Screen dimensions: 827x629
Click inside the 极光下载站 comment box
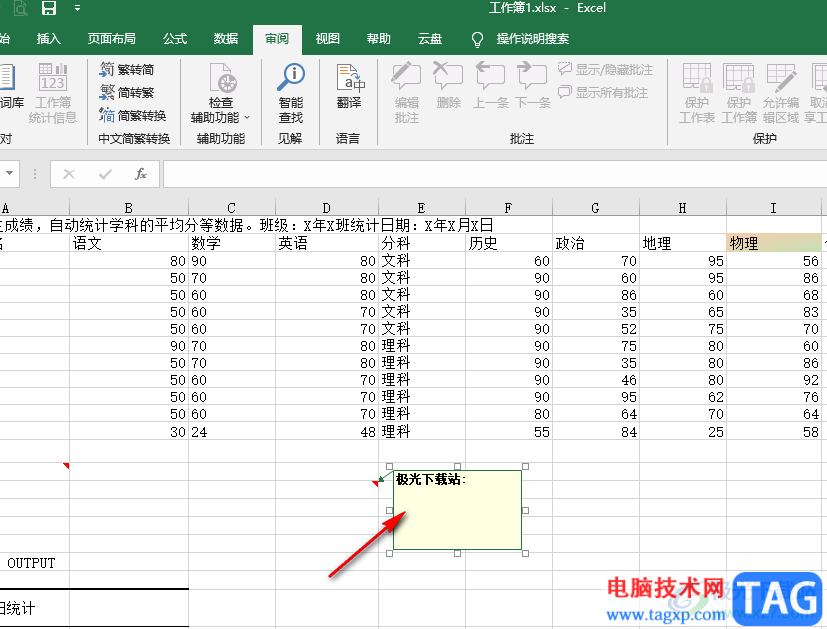[x=457, y=510]
